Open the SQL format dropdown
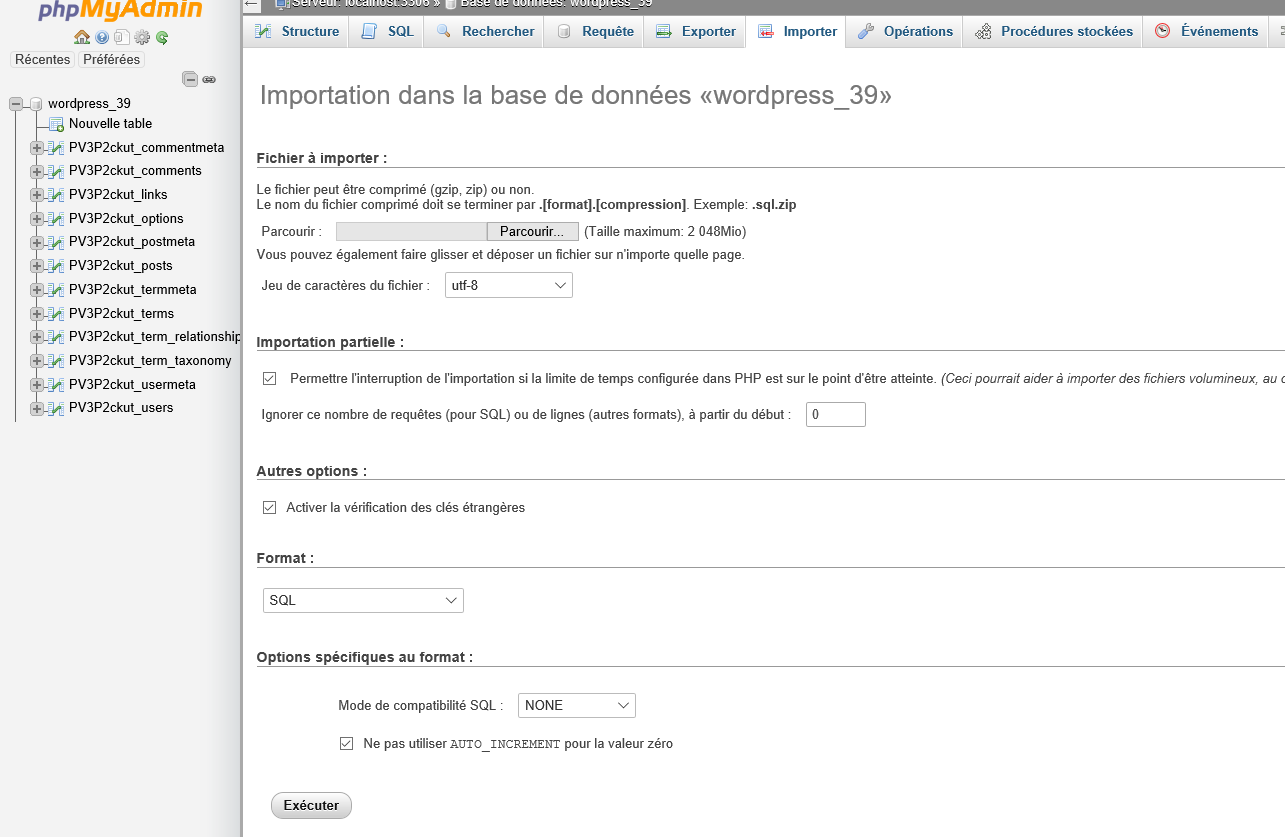The height and width of the screenshot is (837, 1285). tap(363, 601)
